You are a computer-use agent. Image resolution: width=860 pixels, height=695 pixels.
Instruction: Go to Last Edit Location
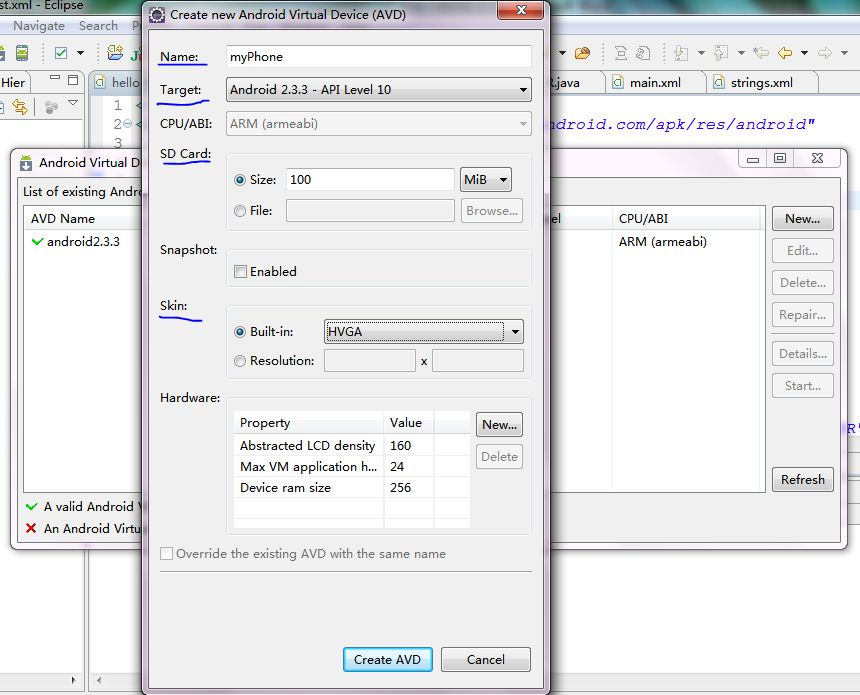(761, 53)
